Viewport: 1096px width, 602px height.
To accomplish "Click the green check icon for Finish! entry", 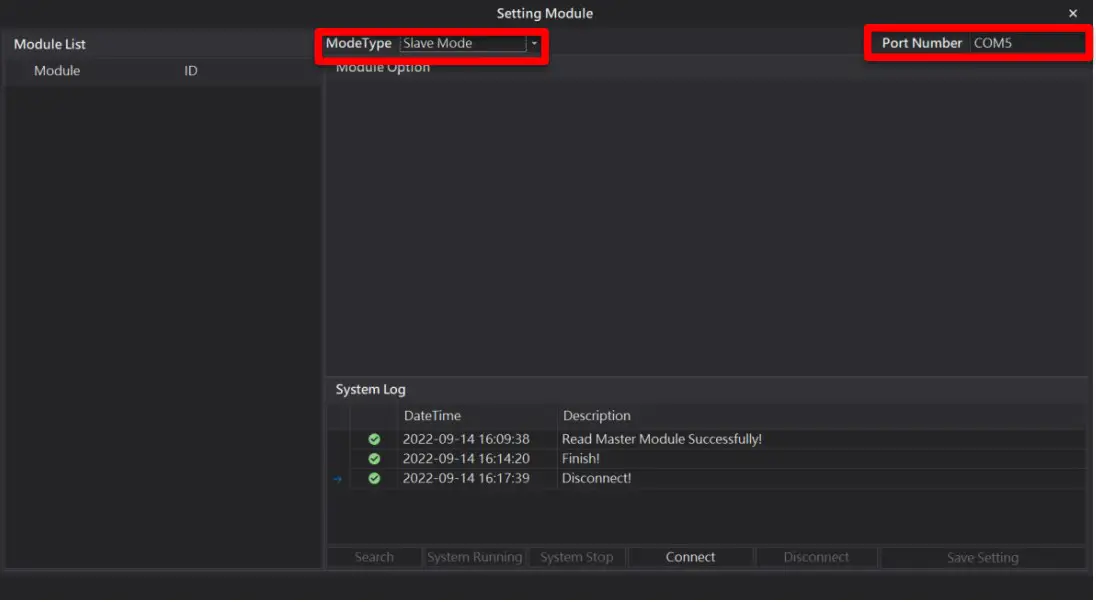I will pyautogui.click(x=374, y=459).
